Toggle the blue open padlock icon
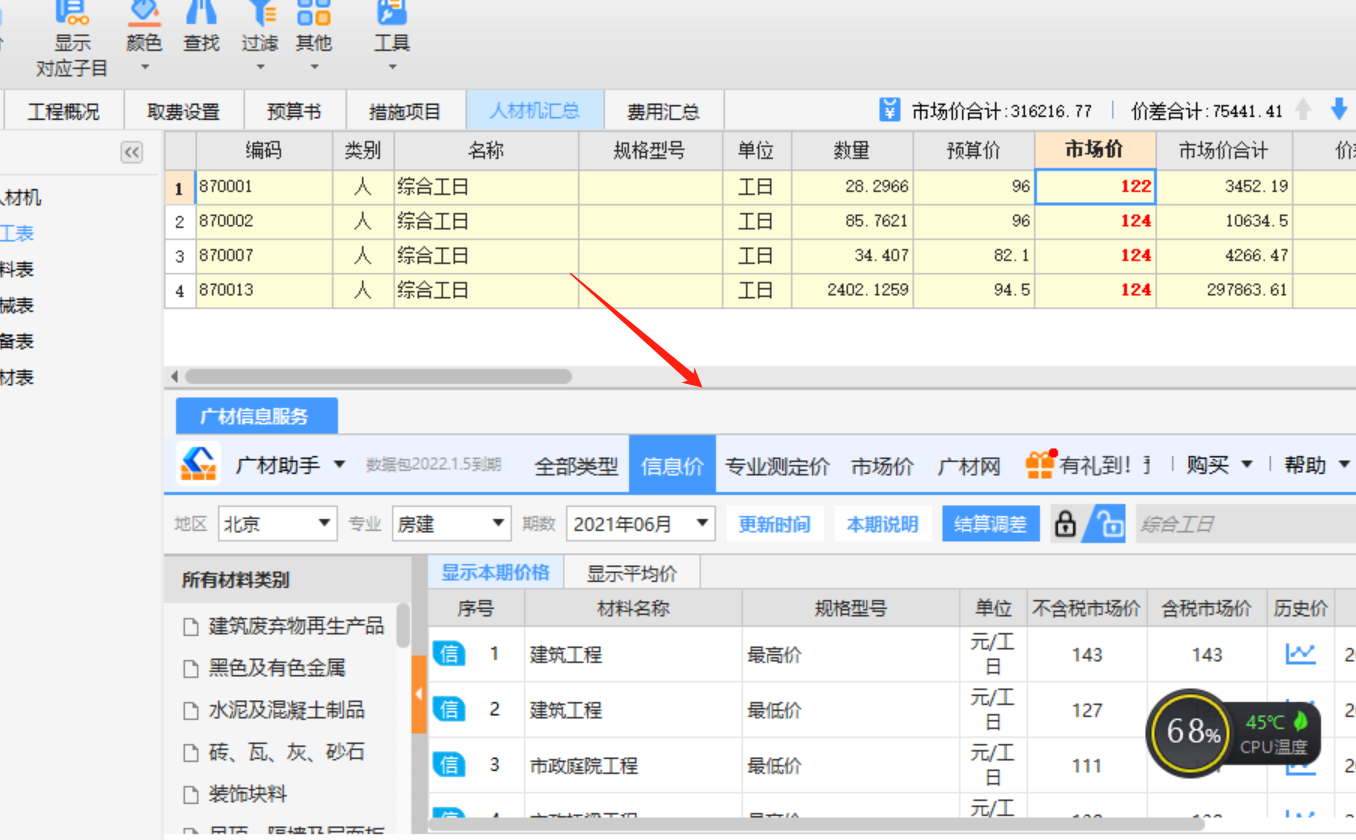1356x840 pixels. (1109, 524)
